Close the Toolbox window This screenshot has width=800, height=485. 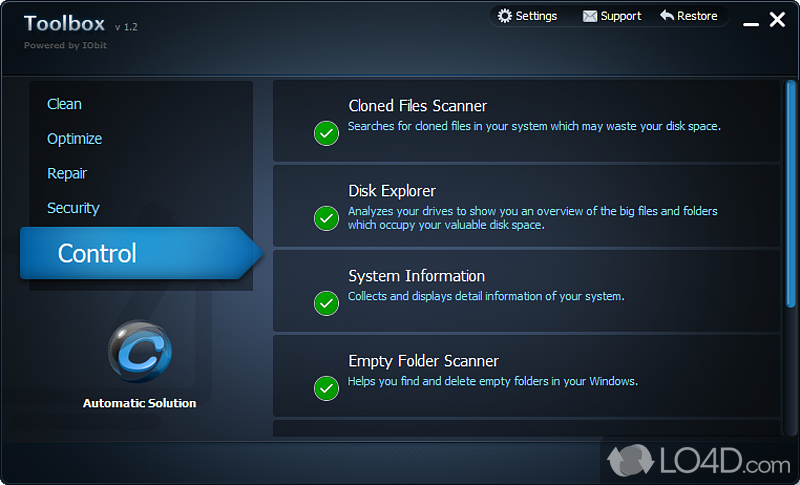click(x=777, y=19)
